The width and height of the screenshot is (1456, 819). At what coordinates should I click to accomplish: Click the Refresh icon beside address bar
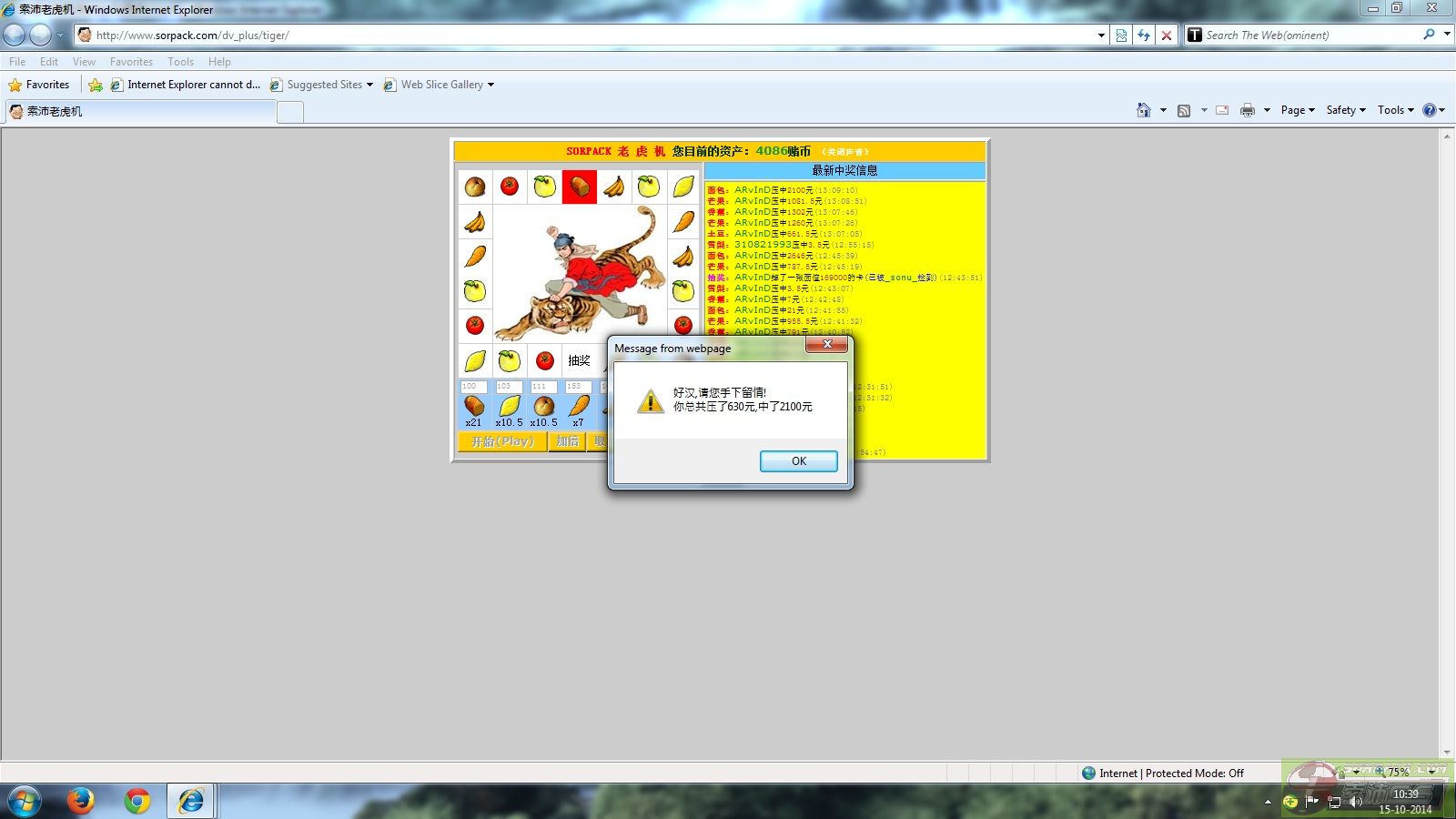tap(1144, 35)
